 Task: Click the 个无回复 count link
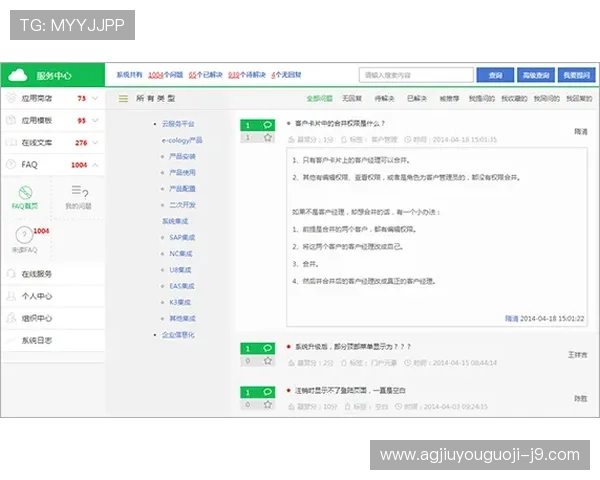pyautogui.click(x=286, y=75)
